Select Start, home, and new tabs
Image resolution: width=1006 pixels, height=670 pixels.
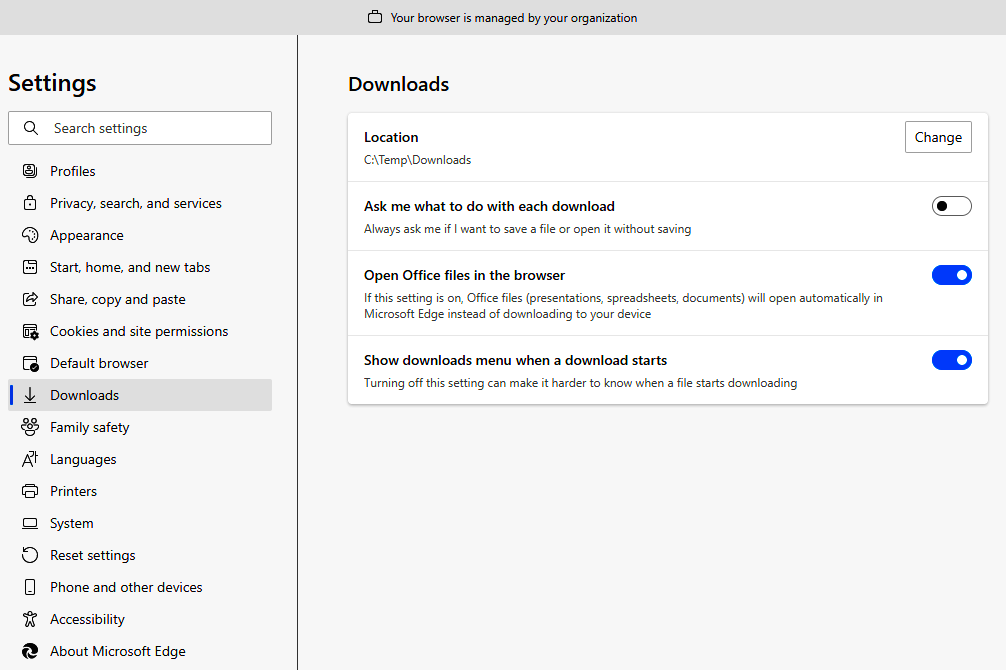(x=140, y=267)
